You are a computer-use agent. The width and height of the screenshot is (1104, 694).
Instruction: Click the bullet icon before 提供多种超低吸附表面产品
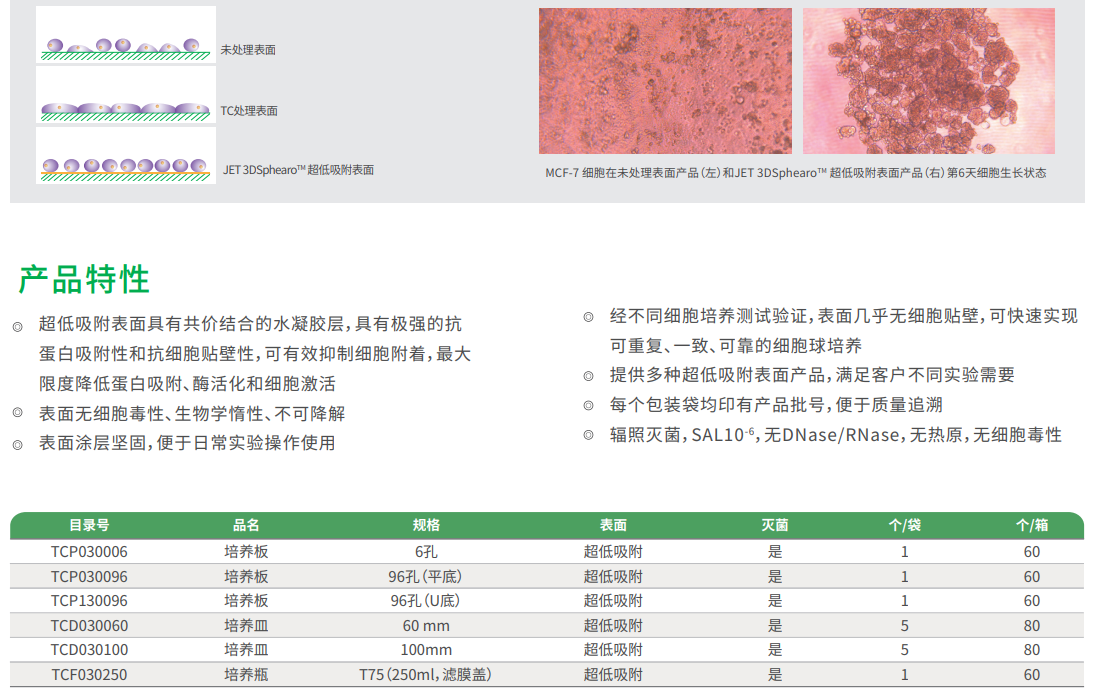click(x=589, y=376)
